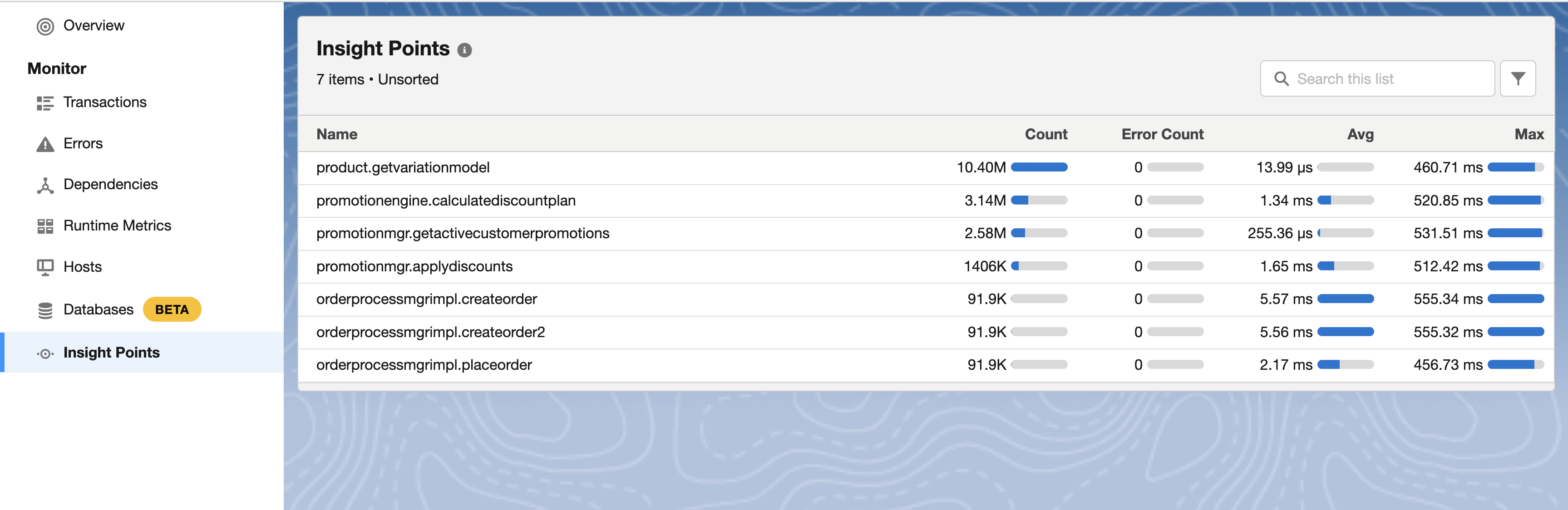Open promotionengine.calculatediscountplan details

click(x=445, y=200)
